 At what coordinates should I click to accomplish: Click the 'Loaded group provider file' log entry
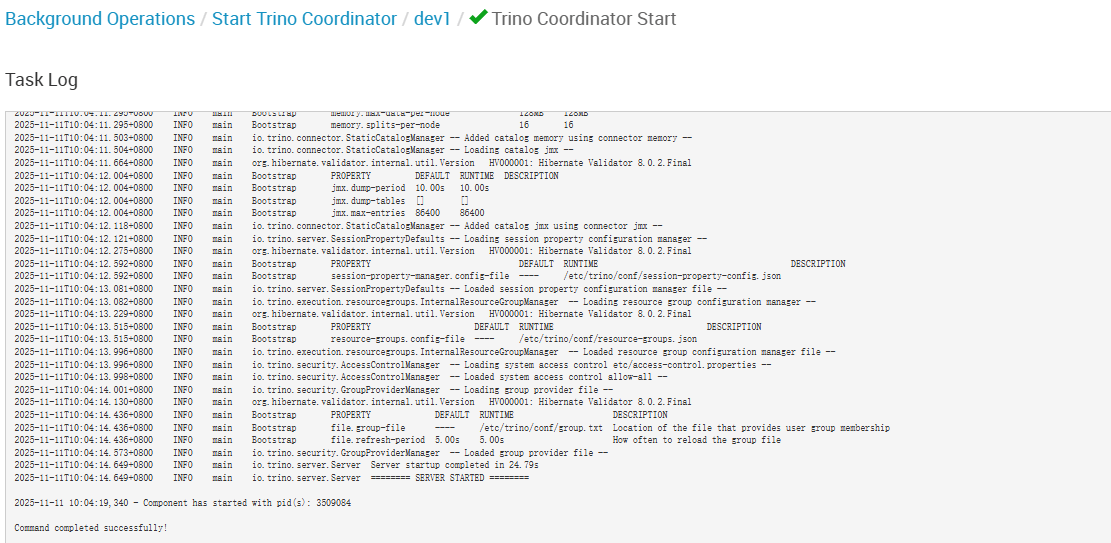click(528, 453)
